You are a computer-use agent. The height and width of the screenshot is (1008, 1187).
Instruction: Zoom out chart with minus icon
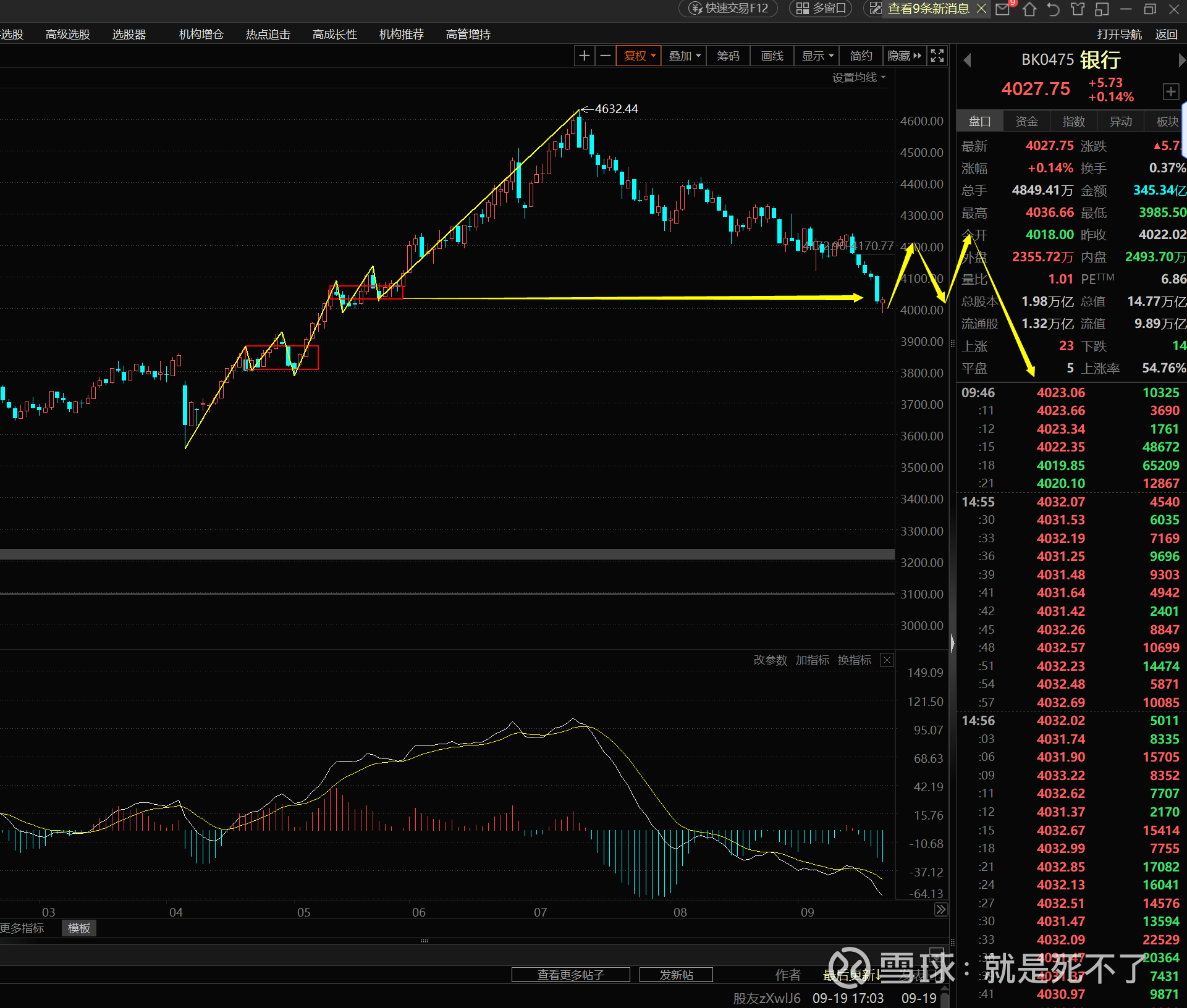[x=606, y=56]
